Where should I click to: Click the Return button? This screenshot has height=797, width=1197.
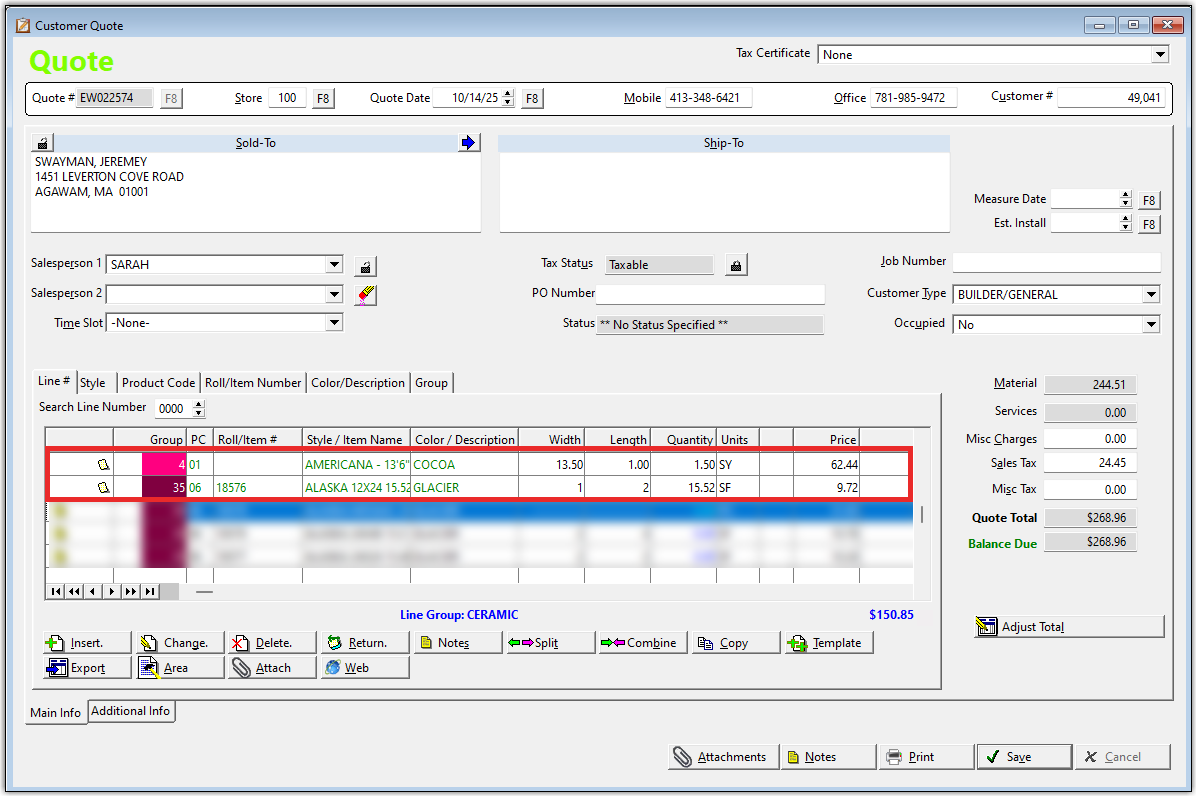tap(365, 643)
